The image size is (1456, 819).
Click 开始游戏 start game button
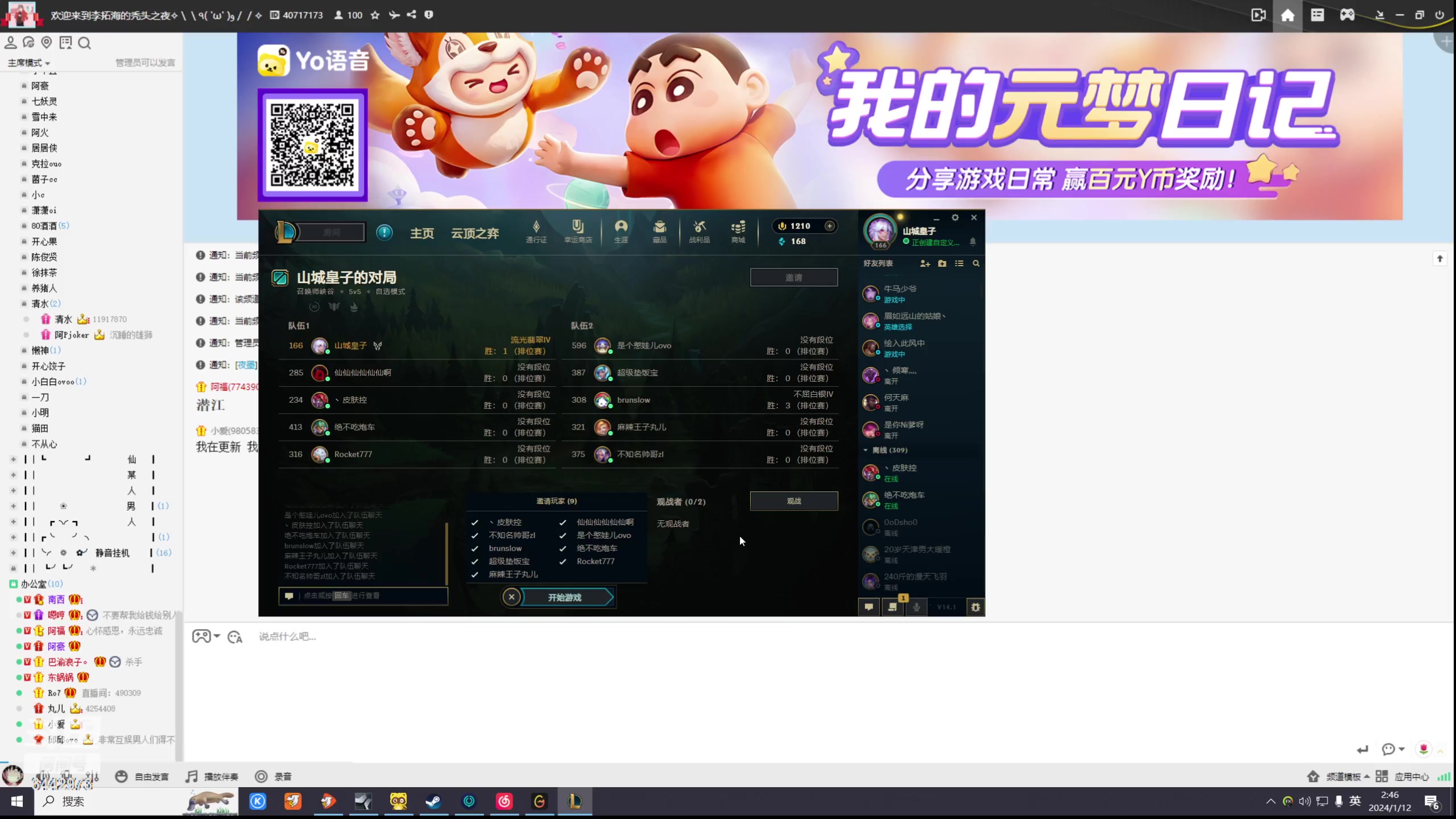pos(566,597)
